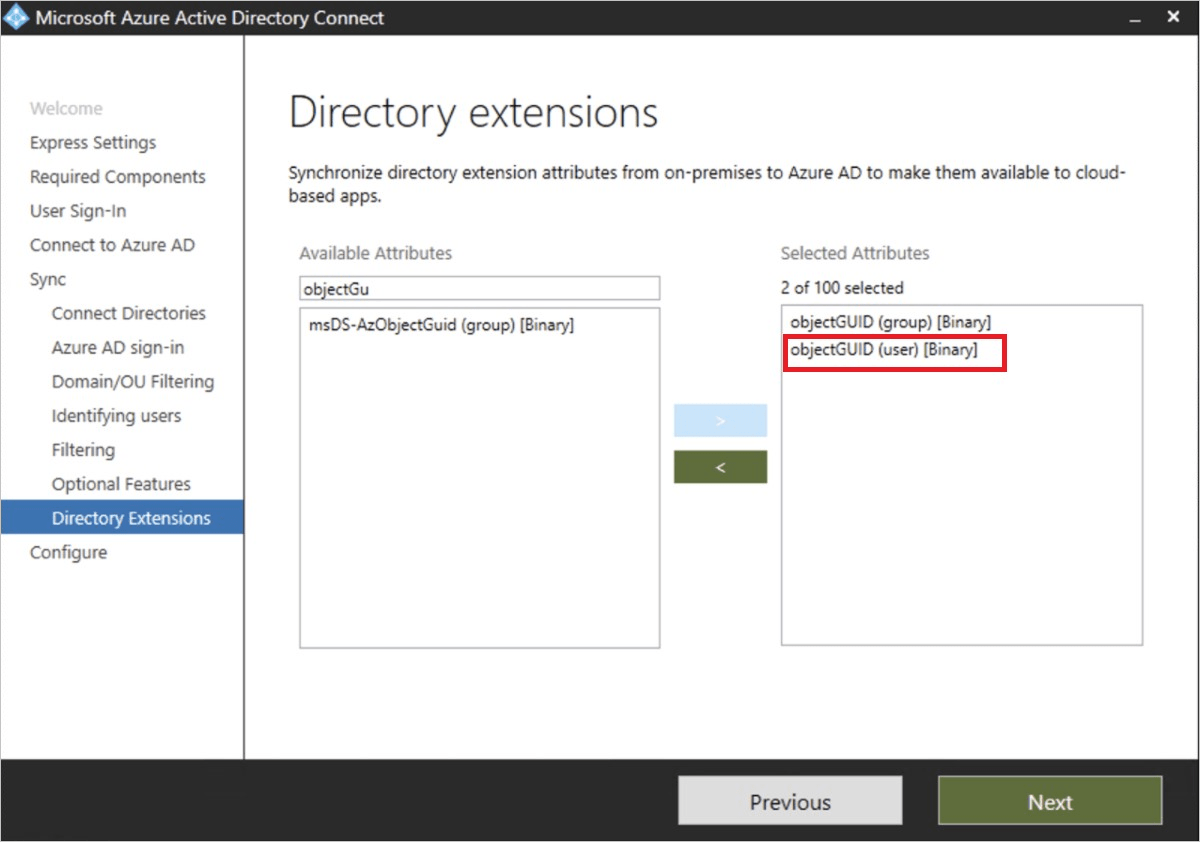Viewport: 1200px width, 842px height.
Task: Click the Previous button
Action: [x=790, y=801]
